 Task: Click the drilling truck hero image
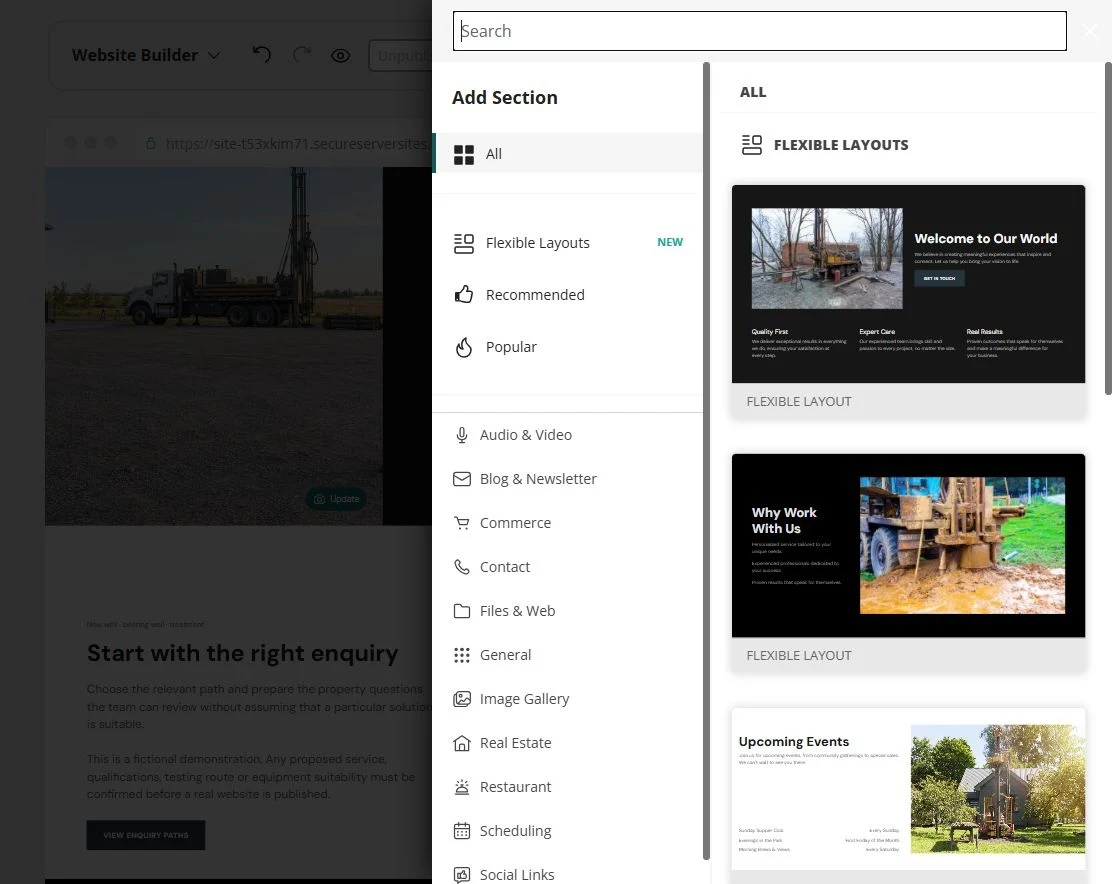(213, 346)
